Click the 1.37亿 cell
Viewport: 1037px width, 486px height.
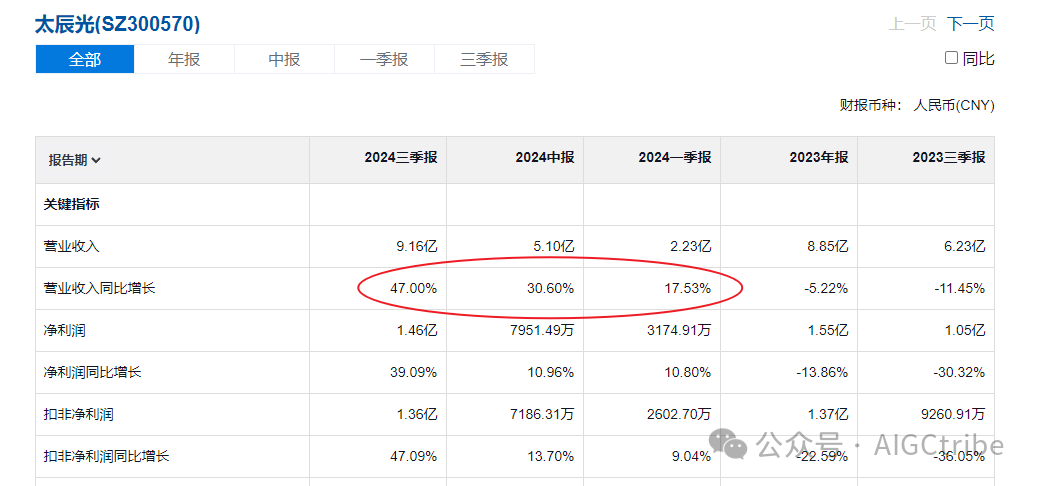coord(827,415)
